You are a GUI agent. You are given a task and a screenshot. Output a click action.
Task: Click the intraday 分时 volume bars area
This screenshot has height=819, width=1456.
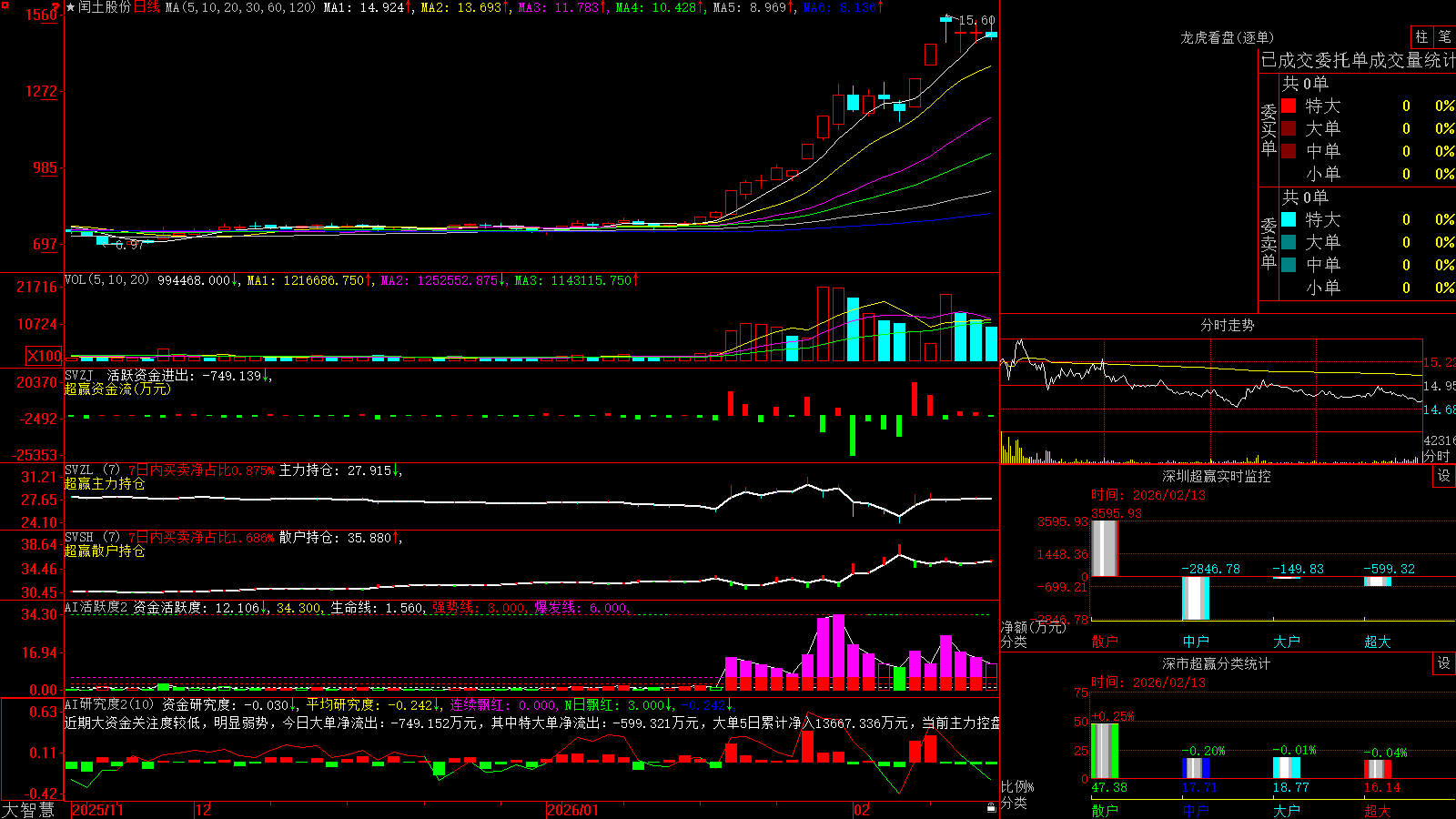1211,449
